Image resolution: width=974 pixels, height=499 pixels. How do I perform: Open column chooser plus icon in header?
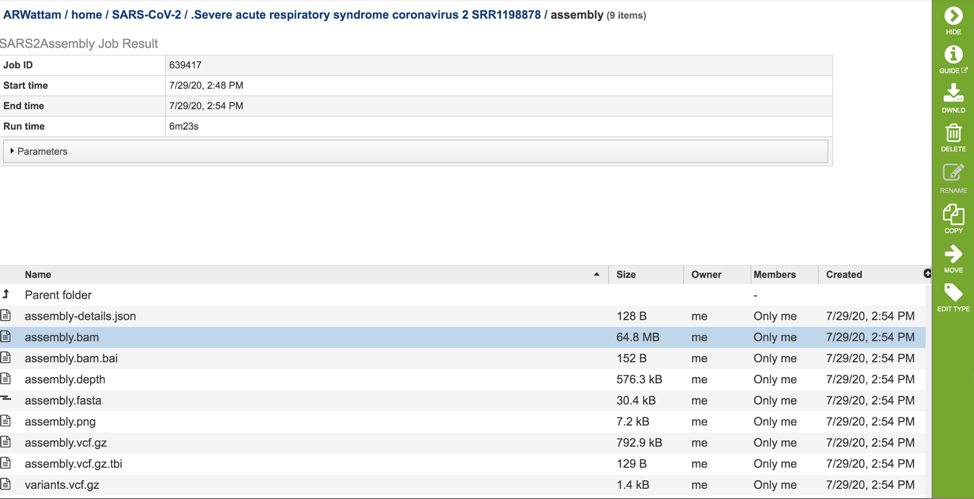[927, 274]
